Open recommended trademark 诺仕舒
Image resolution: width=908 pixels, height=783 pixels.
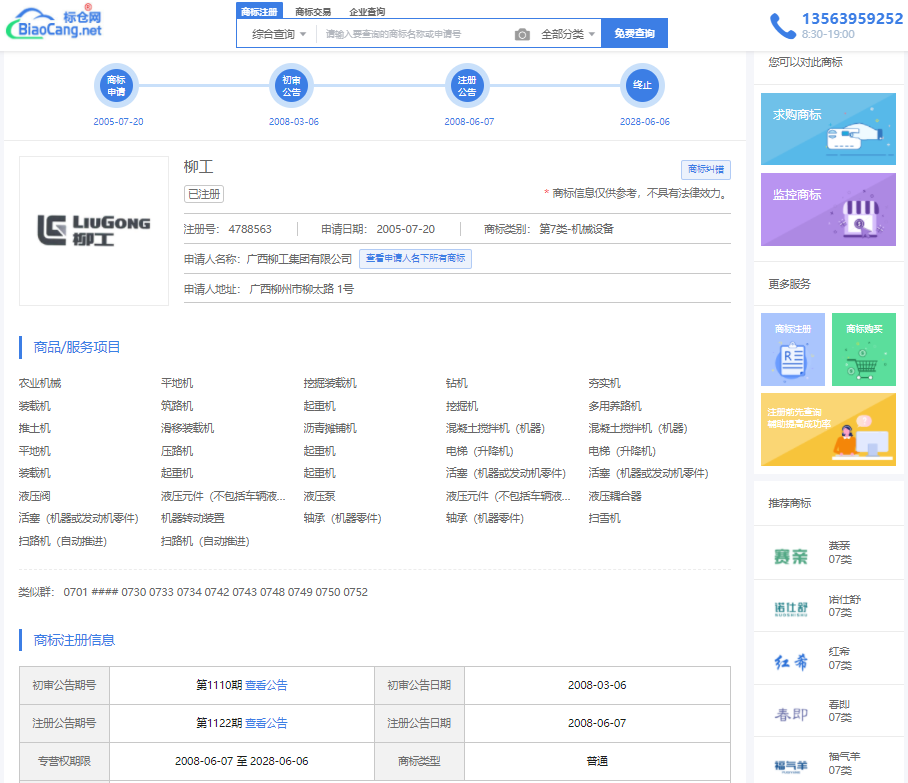829,606
